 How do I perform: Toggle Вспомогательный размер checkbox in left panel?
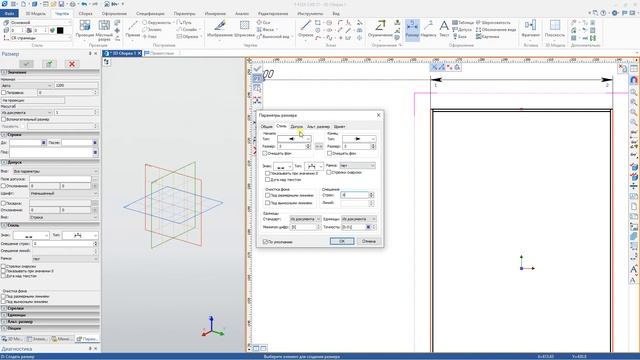(x=4, y=119)
